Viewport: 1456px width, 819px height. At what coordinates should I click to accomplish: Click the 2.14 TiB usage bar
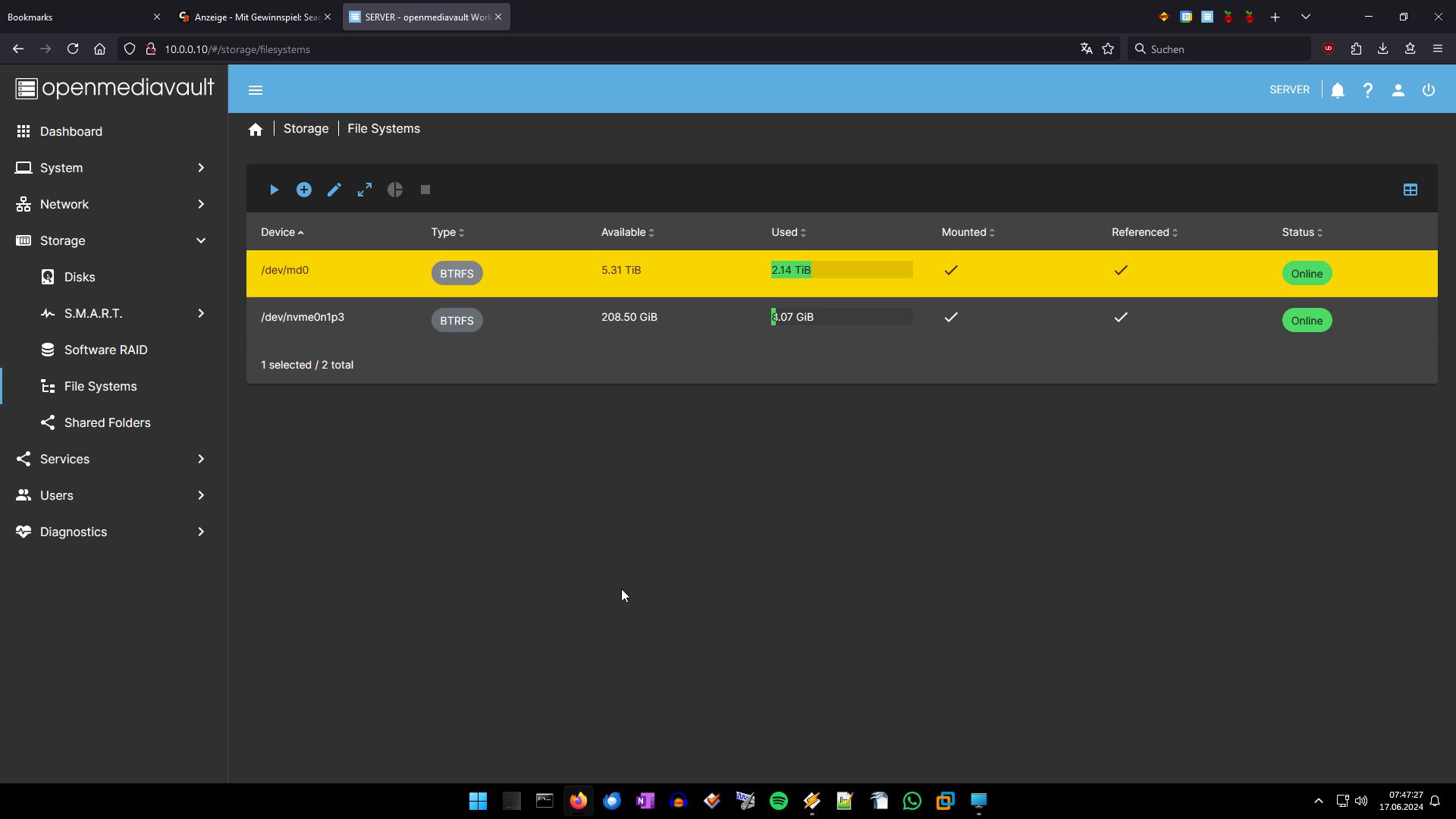point(841,270)
